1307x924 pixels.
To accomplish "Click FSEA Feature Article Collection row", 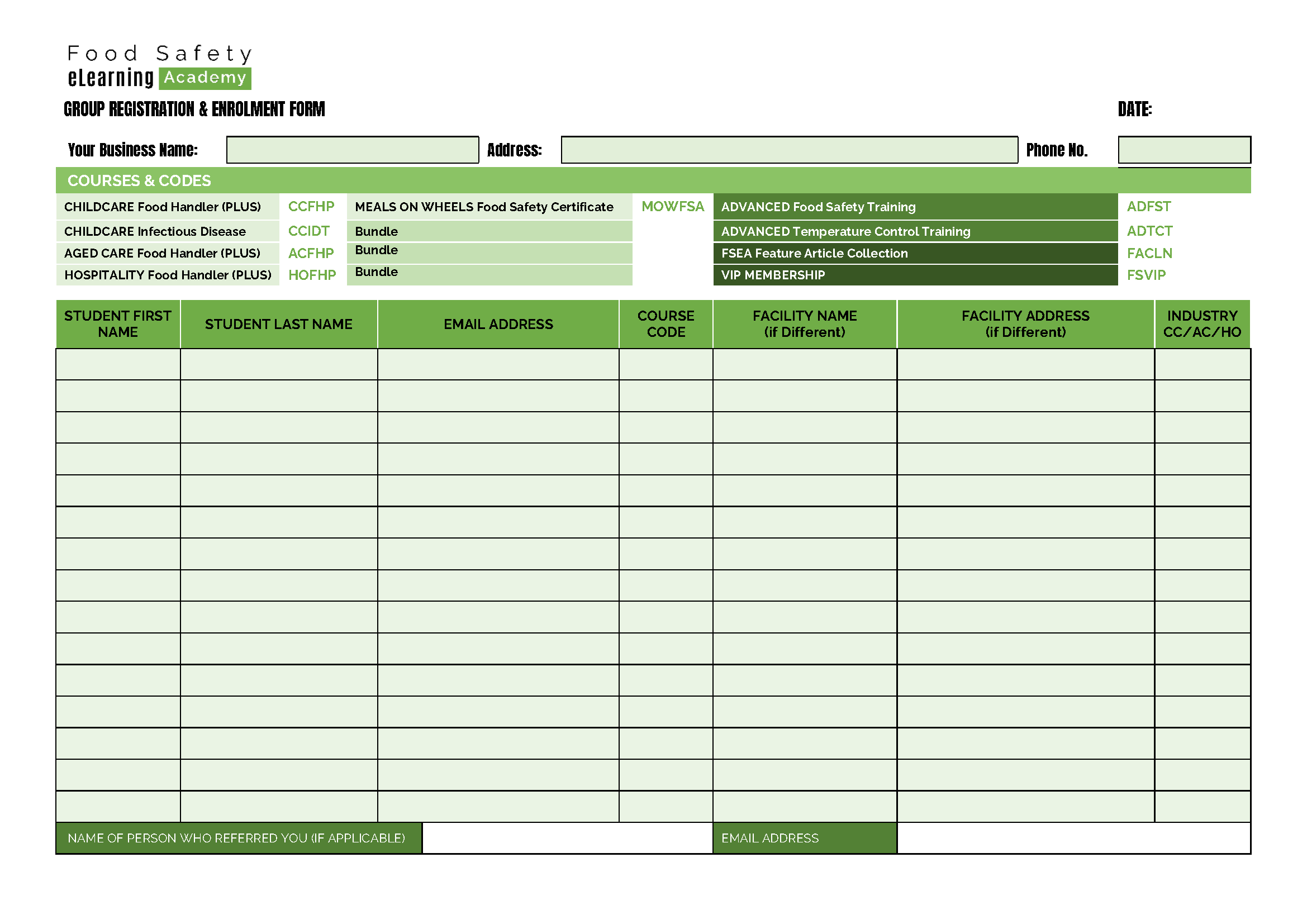I will pos(915,253).
